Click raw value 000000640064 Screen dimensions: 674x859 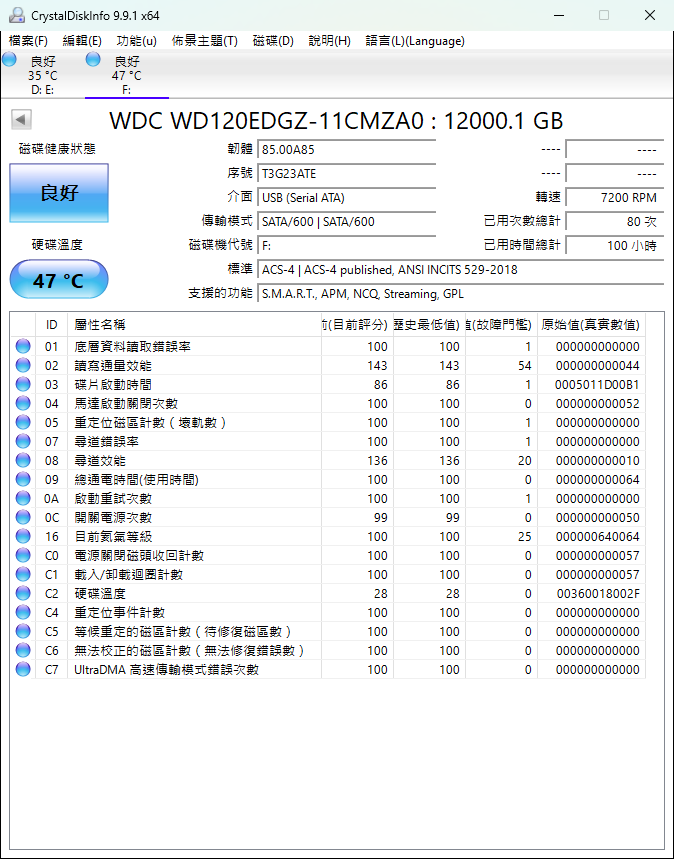click(598, 536)
